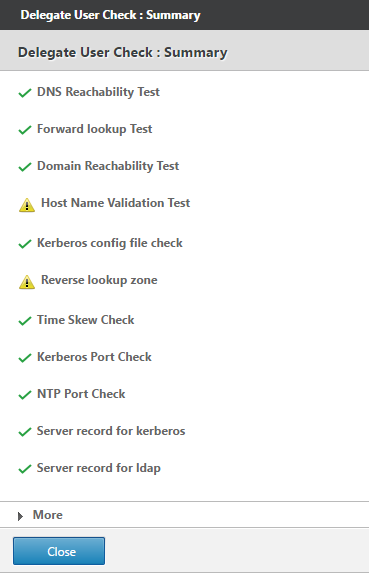Close the Delegate User Check summary
Image resolution: width=369 pixels, height=588 pixels.
59,551
